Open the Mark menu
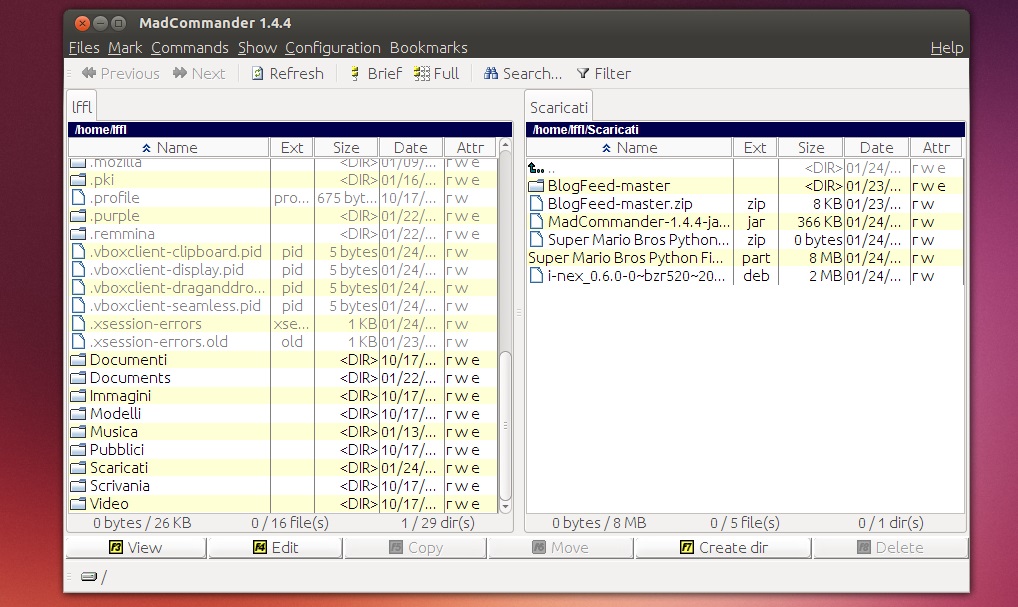The height and width of the screenshot is (607, 1018). (x=125, y=48)
